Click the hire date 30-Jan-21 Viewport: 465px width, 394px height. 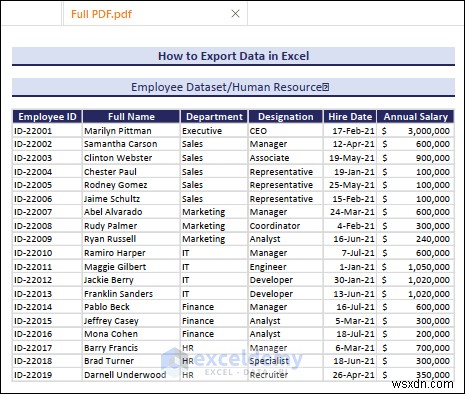pos(354,280)
